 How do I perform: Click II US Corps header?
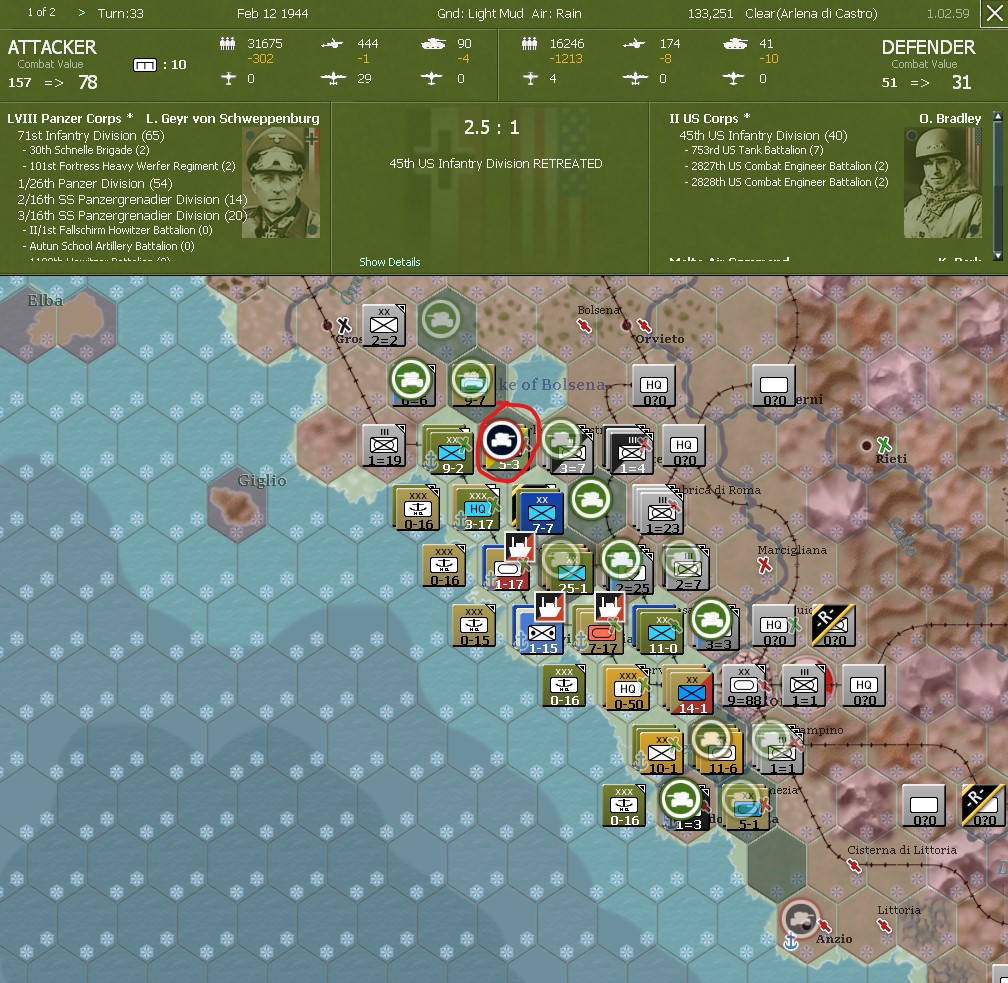(x=709, y=118)
